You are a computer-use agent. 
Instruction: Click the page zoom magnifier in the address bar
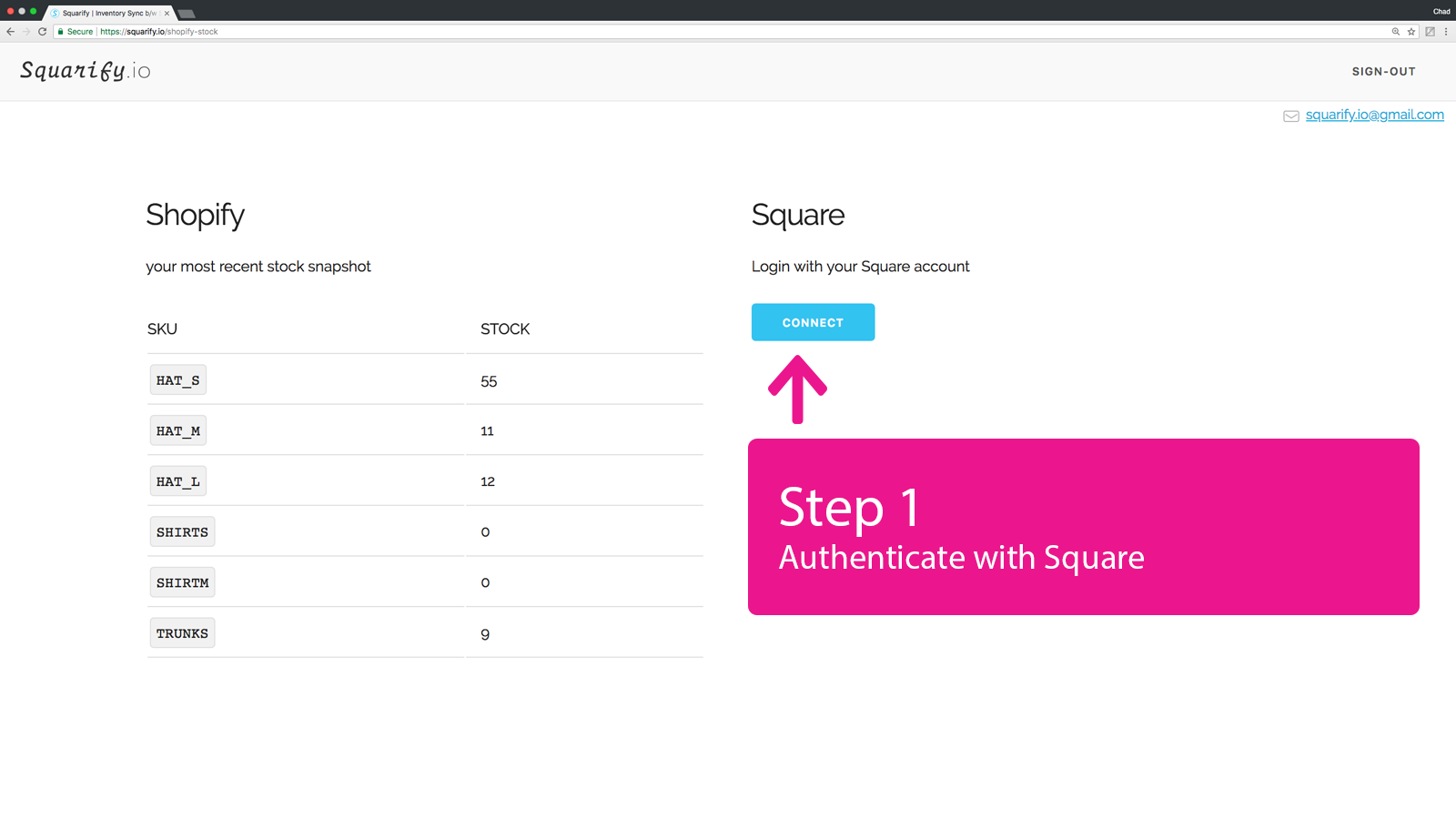tap(1395, 31)
